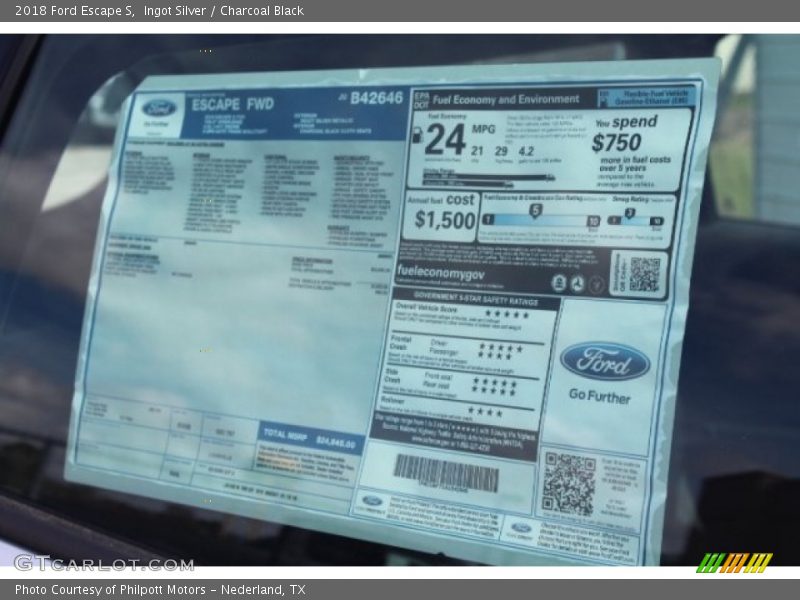Click the GTCARLOT.COM watermark
Image resolution: width=800 pixels, height=600 pixels.
103,563
